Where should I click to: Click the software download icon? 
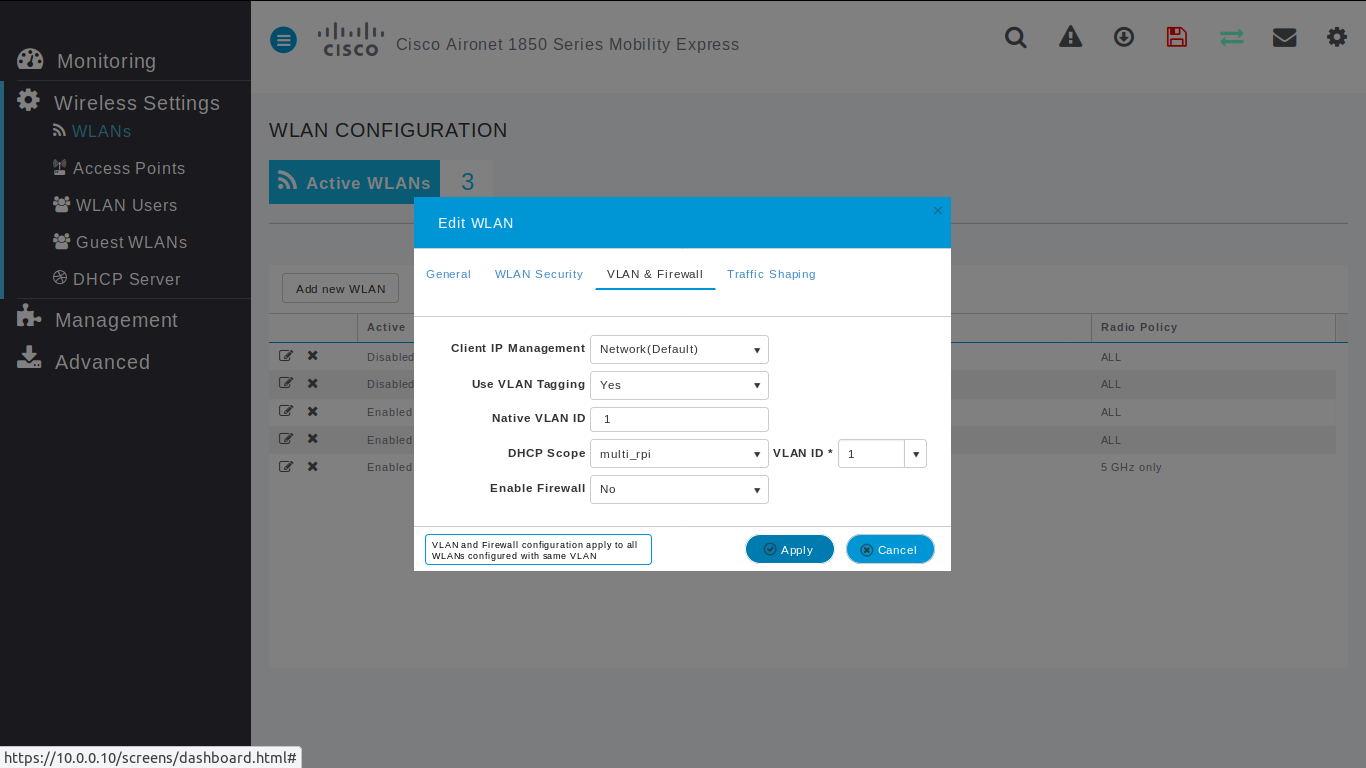coord(1123,37)
